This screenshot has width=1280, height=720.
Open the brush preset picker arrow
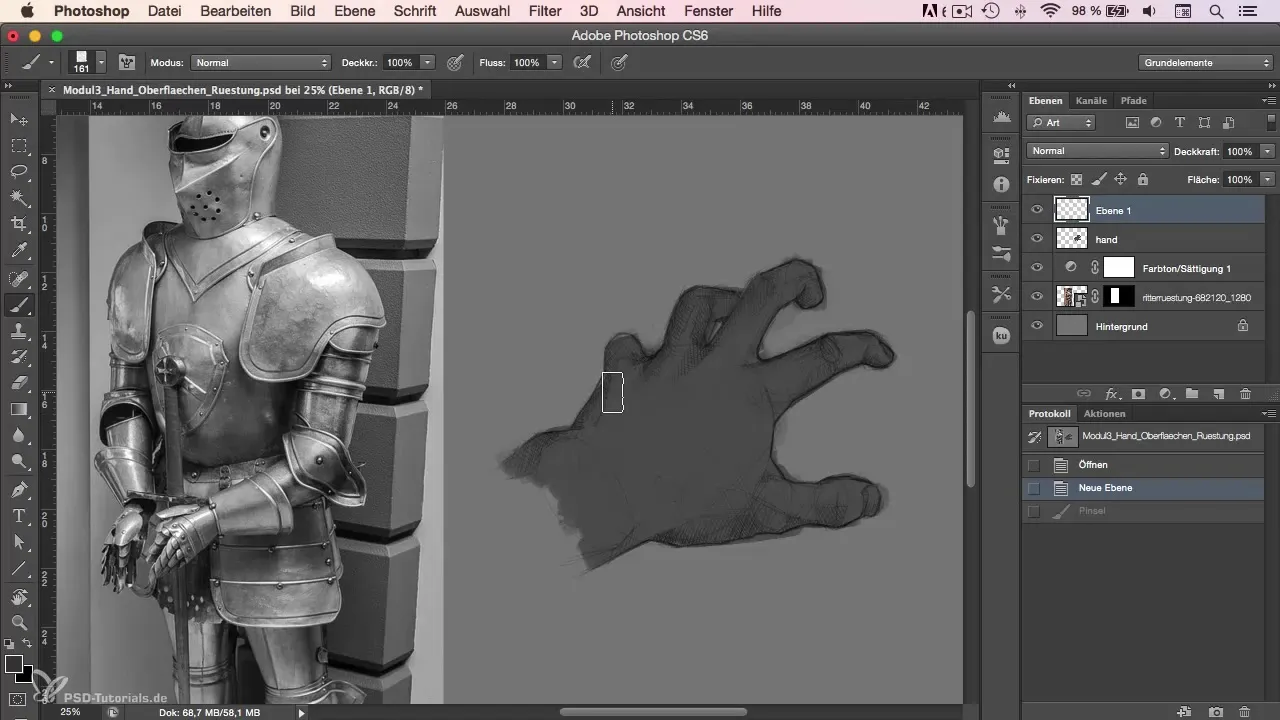pos(101,62)
